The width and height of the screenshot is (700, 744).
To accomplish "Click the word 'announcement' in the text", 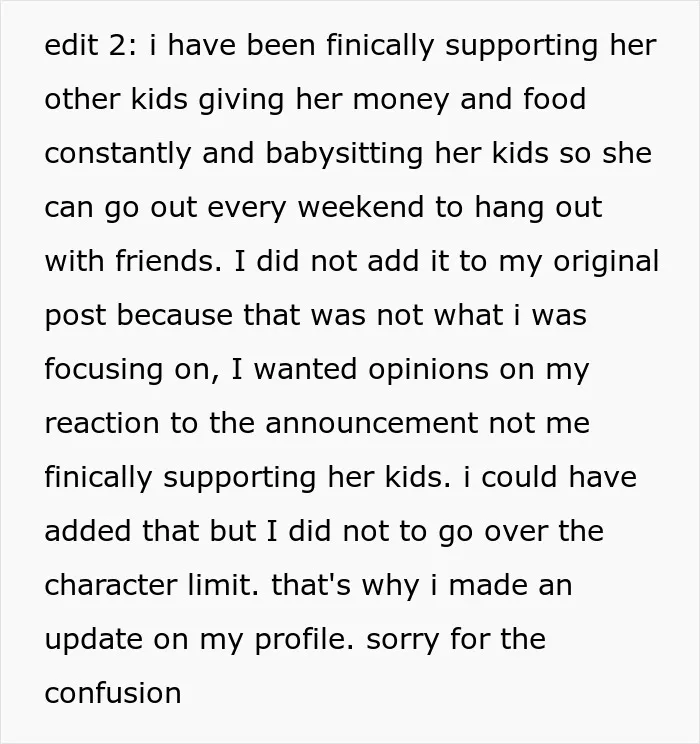I will pyautogui.click(x=372, y=423).
